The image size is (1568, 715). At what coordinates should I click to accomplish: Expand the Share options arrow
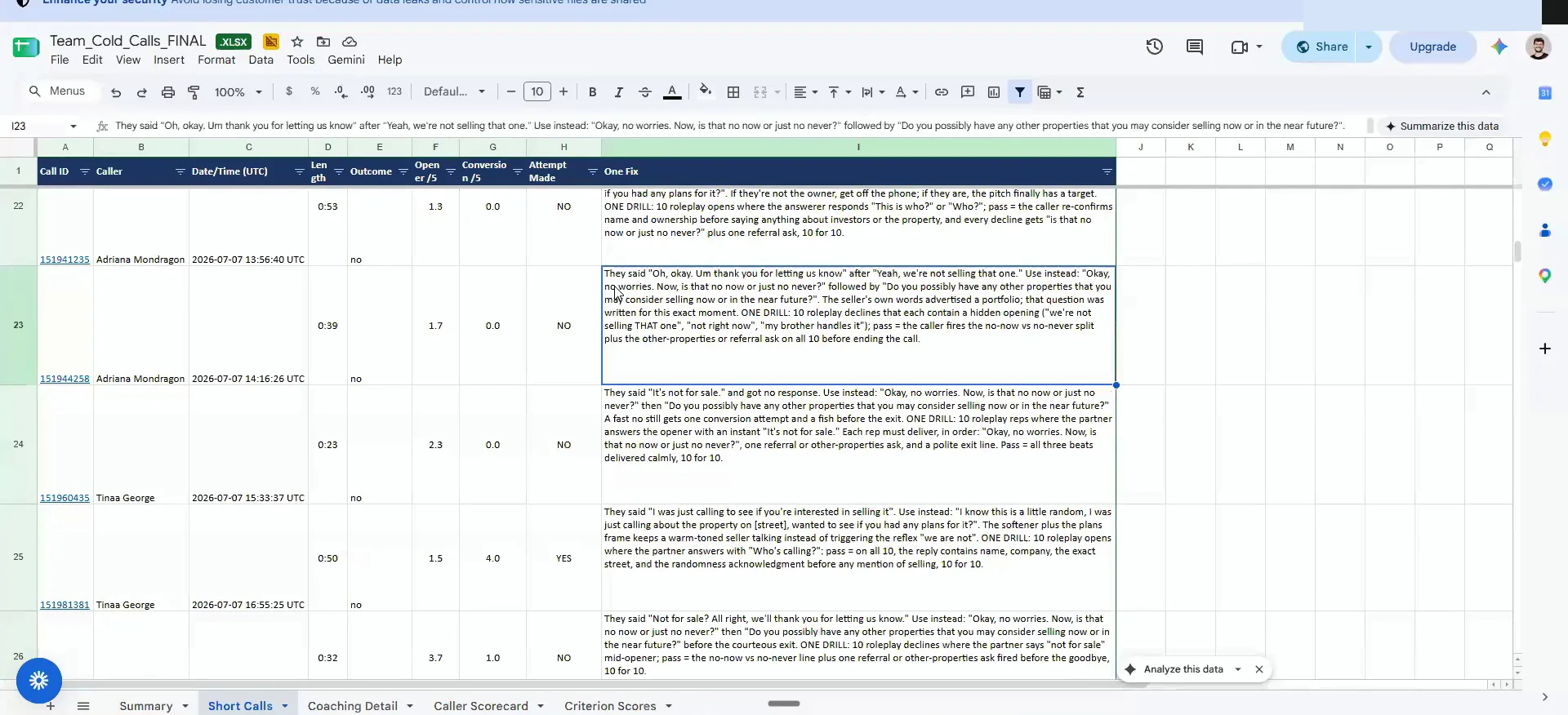1369,47
